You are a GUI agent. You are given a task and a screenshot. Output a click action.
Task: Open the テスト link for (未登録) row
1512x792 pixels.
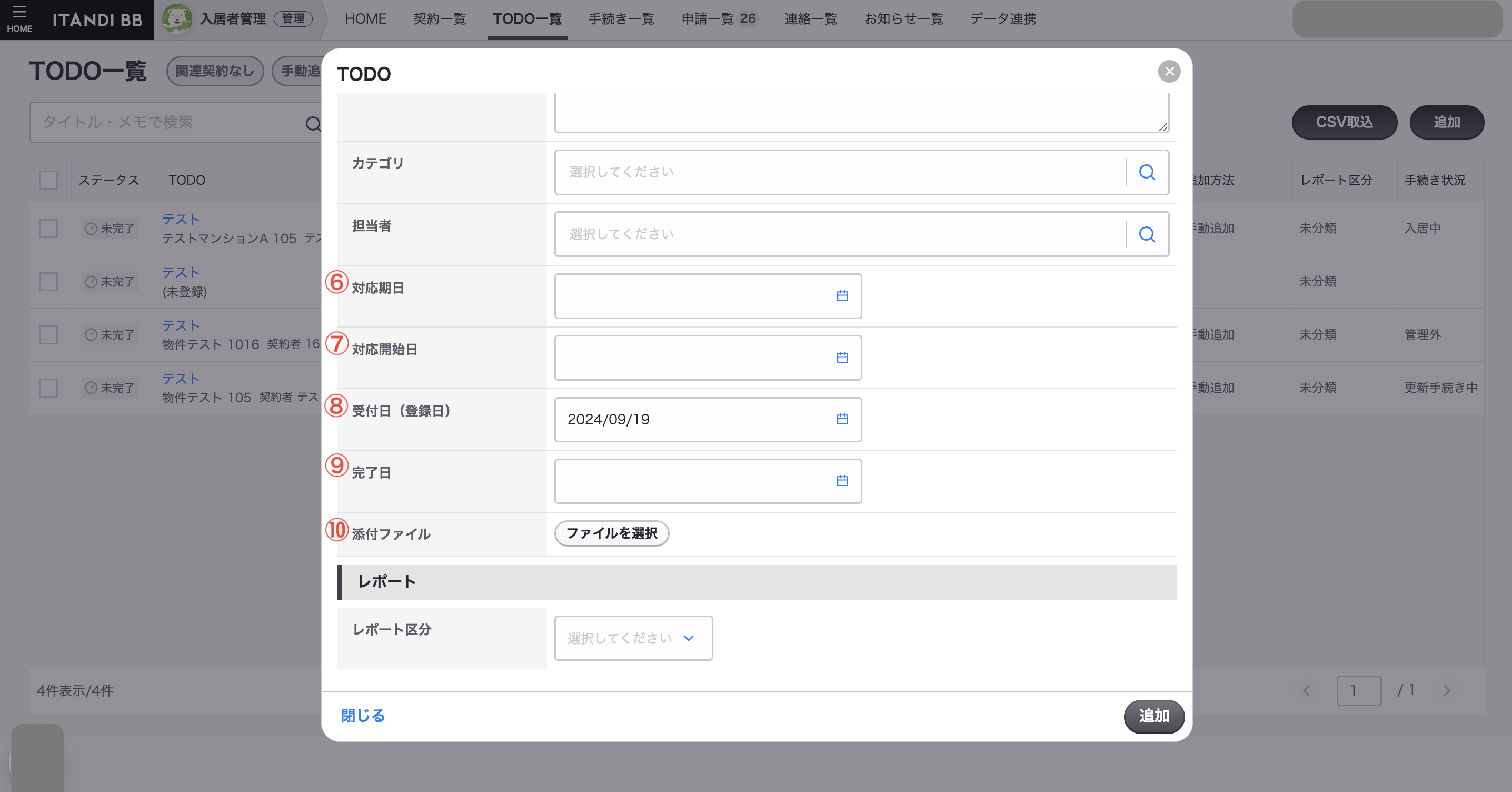(x=181, y=272)
